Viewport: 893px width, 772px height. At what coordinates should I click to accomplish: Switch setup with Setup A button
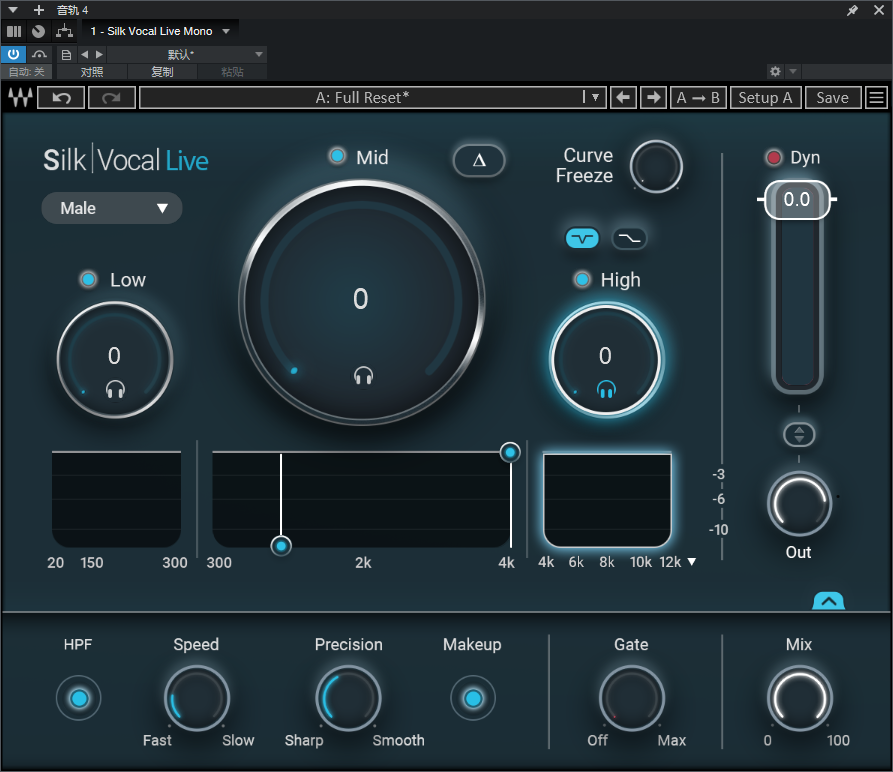[765, 97]
